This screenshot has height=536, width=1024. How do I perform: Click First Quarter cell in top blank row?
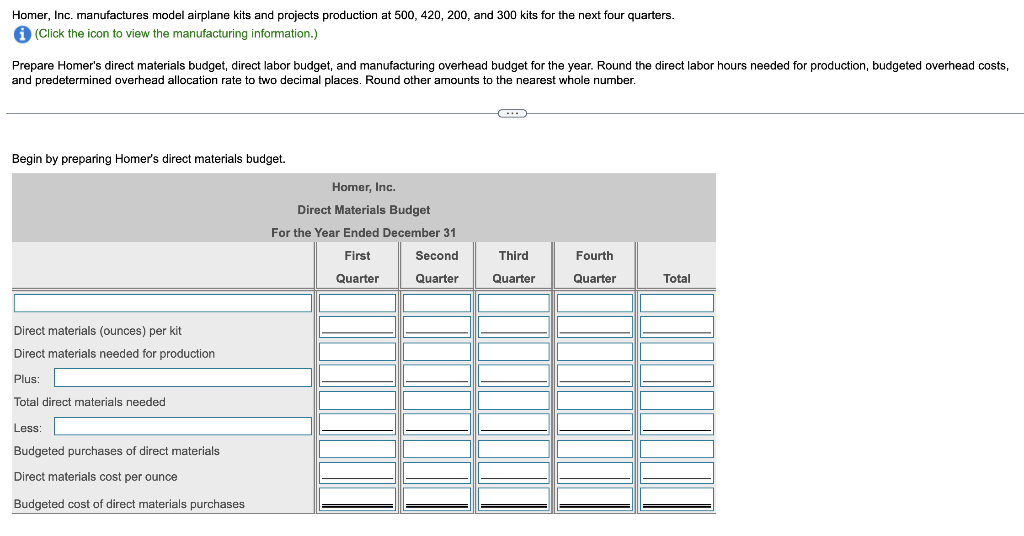point(357,303)
